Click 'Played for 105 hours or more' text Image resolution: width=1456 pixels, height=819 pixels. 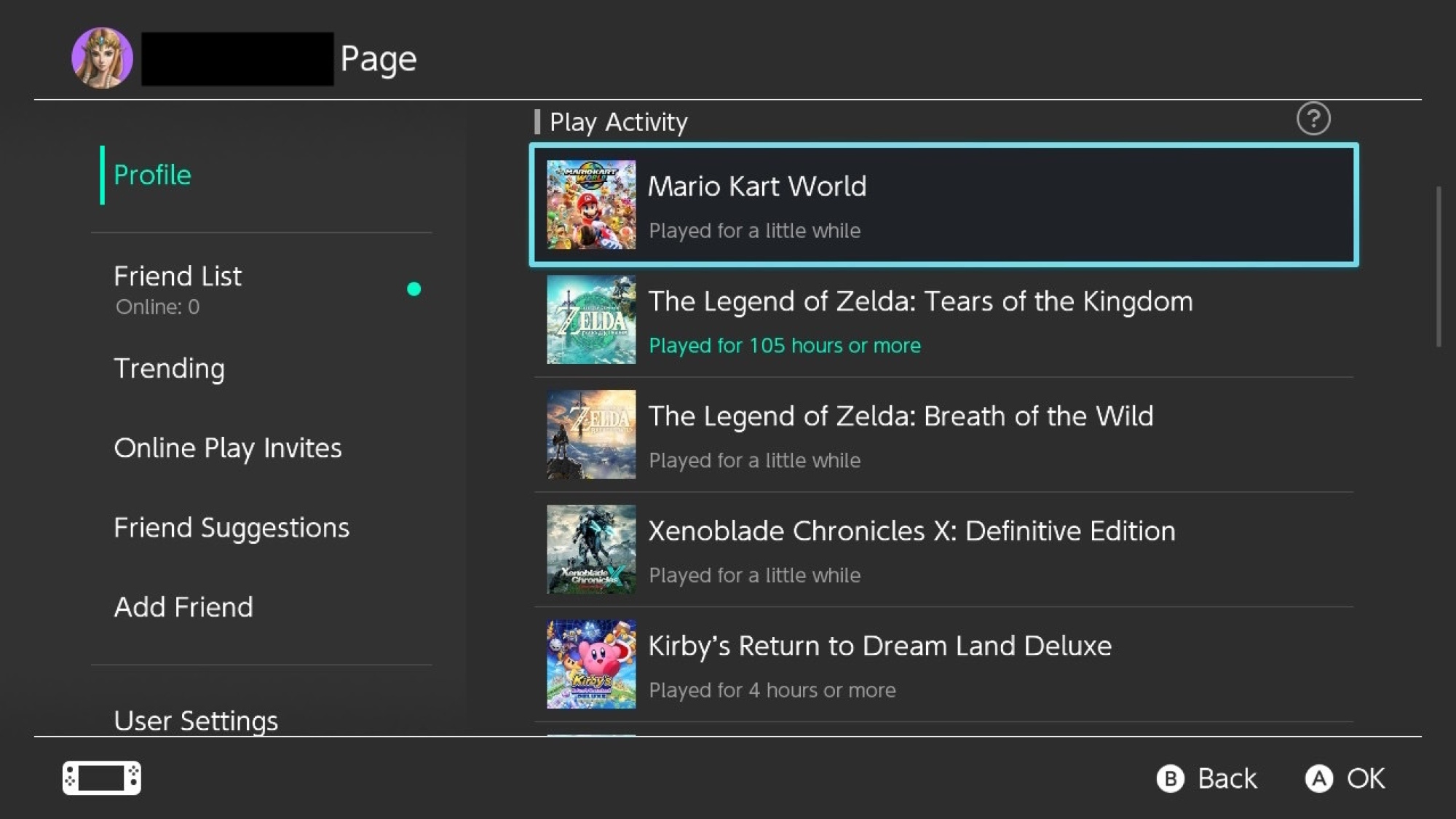pyautogui.click(x=785, y=345)
